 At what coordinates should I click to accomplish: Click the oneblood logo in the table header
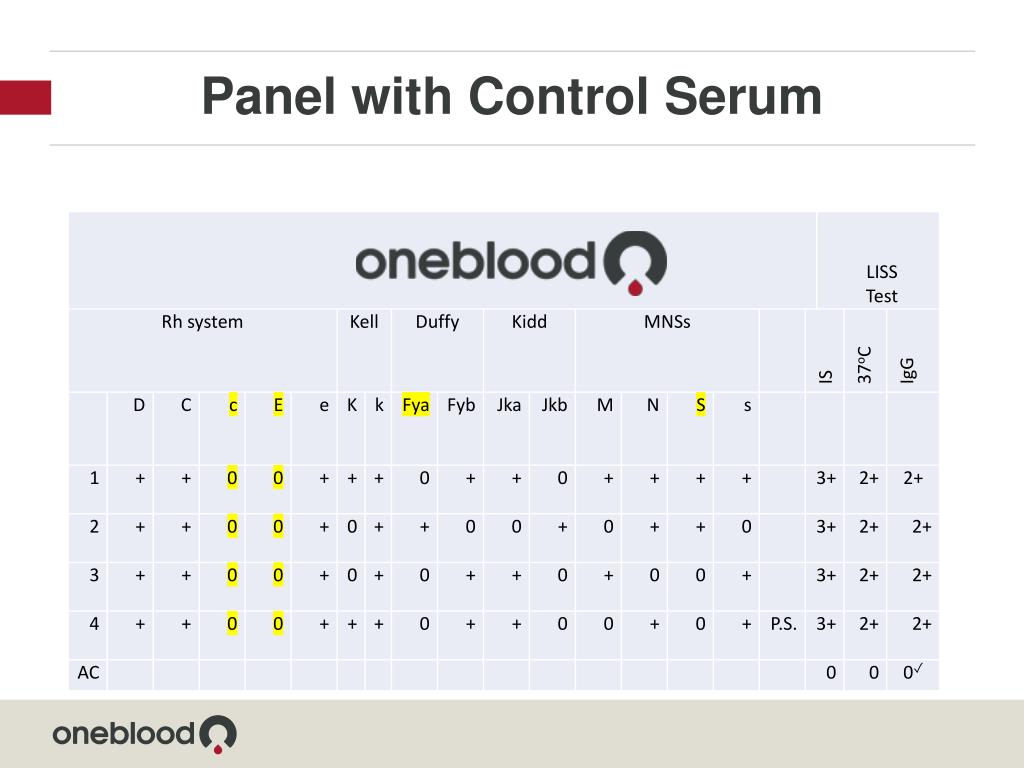[x=511, y=263]
